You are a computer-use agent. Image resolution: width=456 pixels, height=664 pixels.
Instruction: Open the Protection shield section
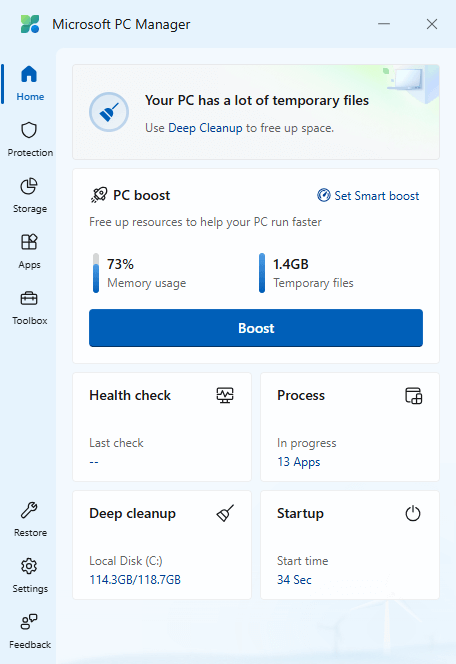30,140
